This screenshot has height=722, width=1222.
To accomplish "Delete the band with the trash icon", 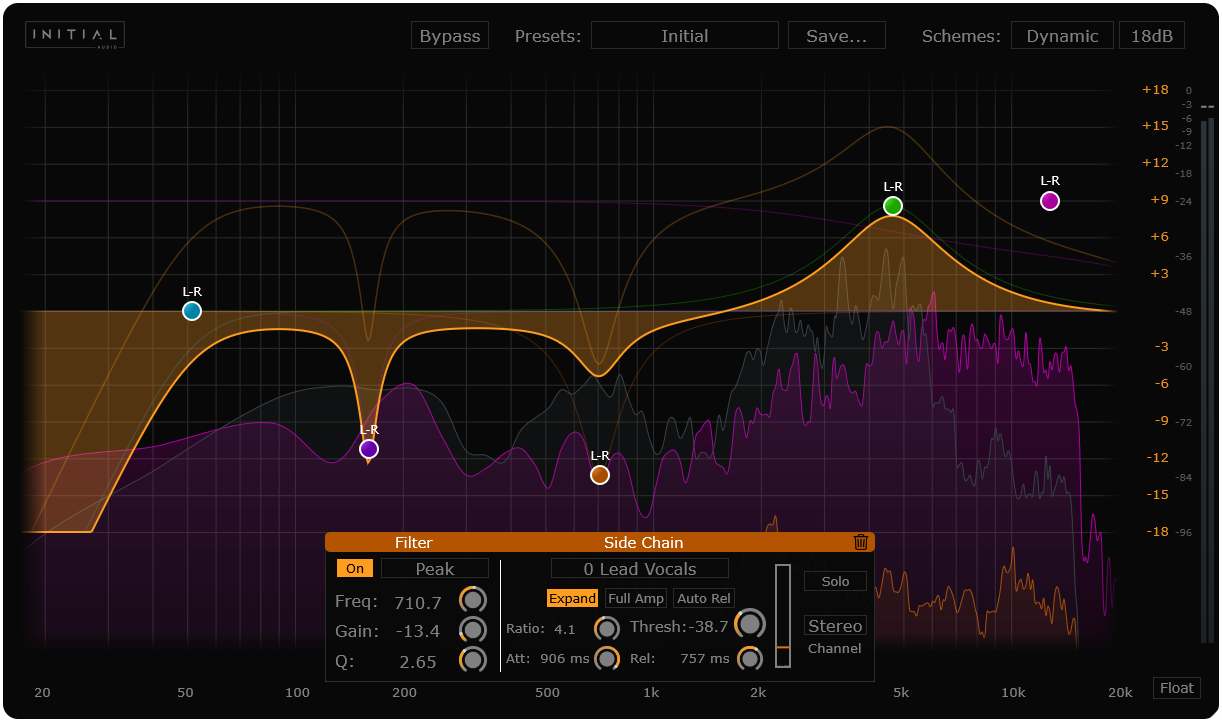I will (860, 542).
